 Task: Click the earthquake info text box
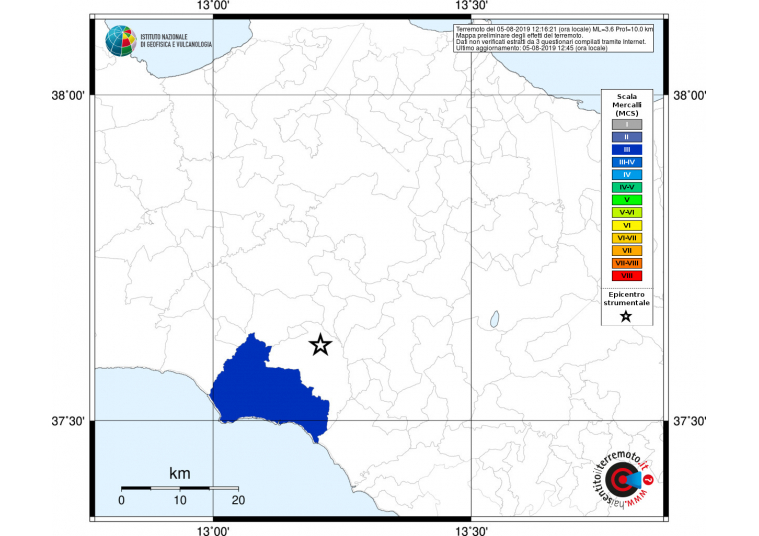pos(553,39)
